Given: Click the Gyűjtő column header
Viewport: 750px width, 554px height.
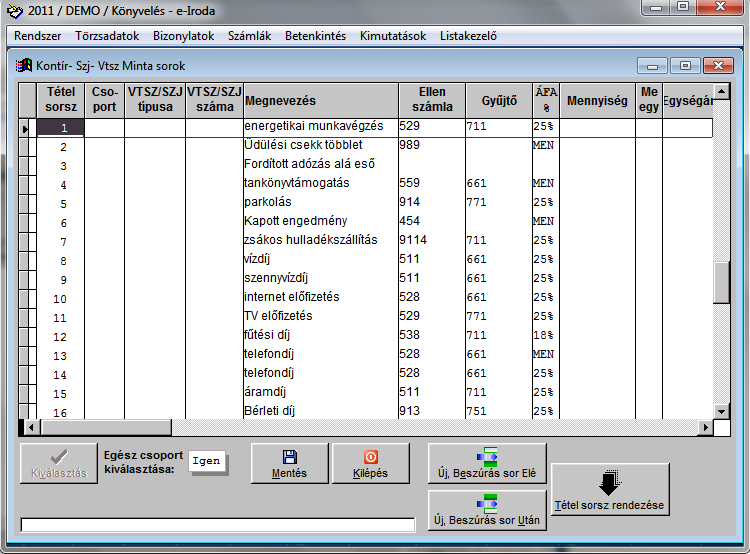Looking at the screenshot, I should [498, 101].
